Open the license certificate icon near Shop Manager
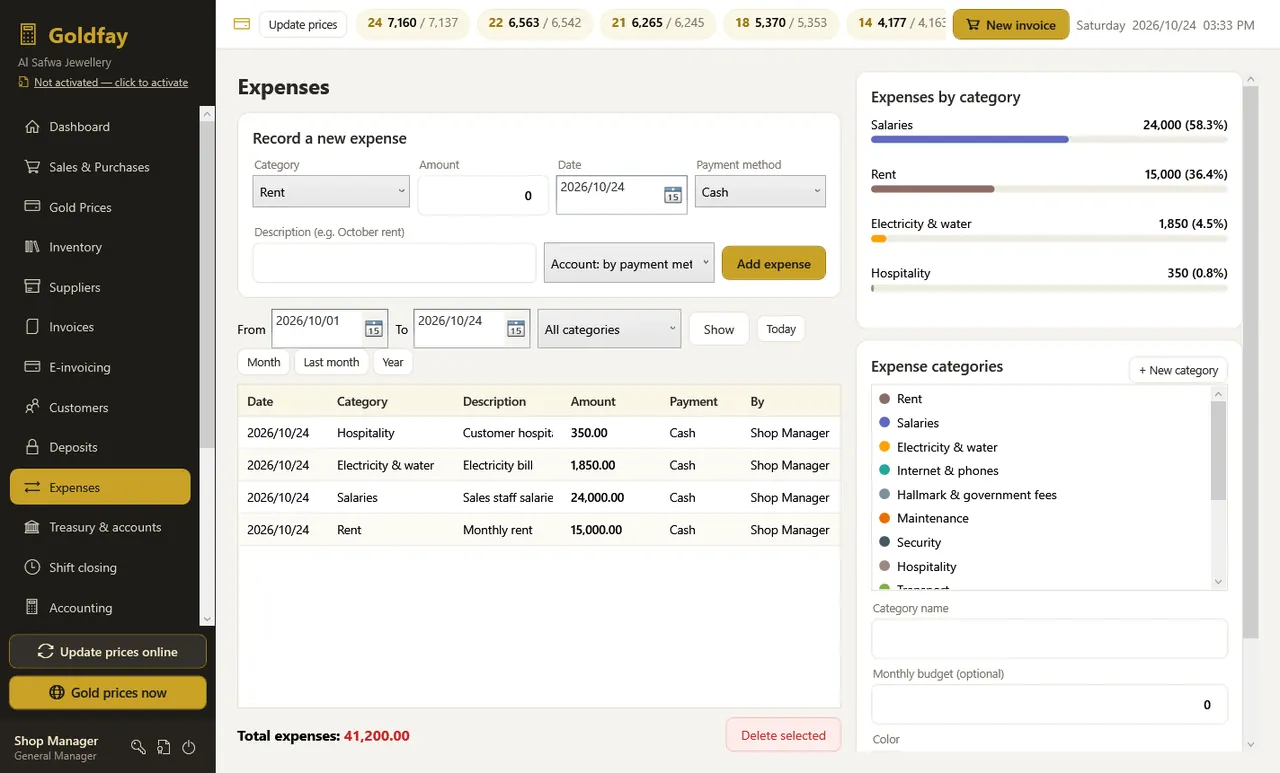This screenshot has width=1280, height=773. click(x=164, y=747)
